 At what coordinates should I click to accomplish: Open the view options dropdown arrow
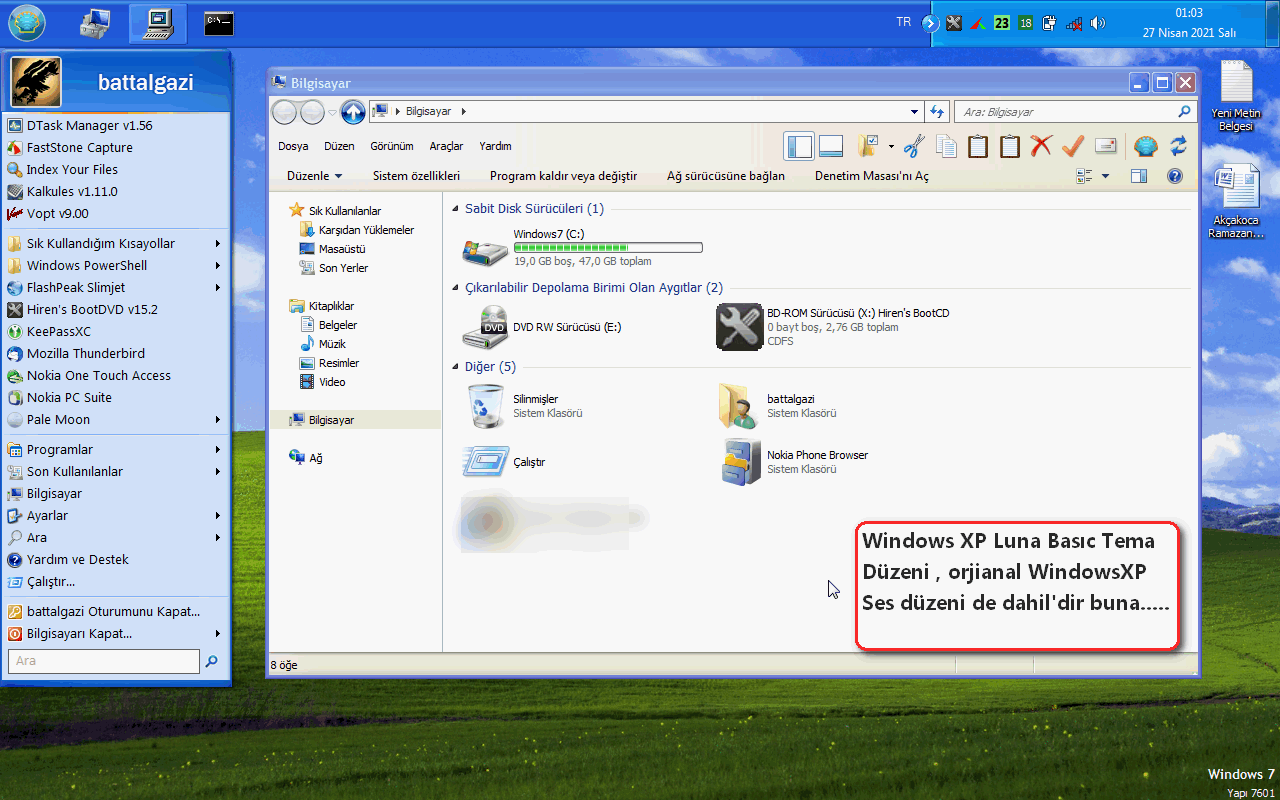coord(1105,176)
